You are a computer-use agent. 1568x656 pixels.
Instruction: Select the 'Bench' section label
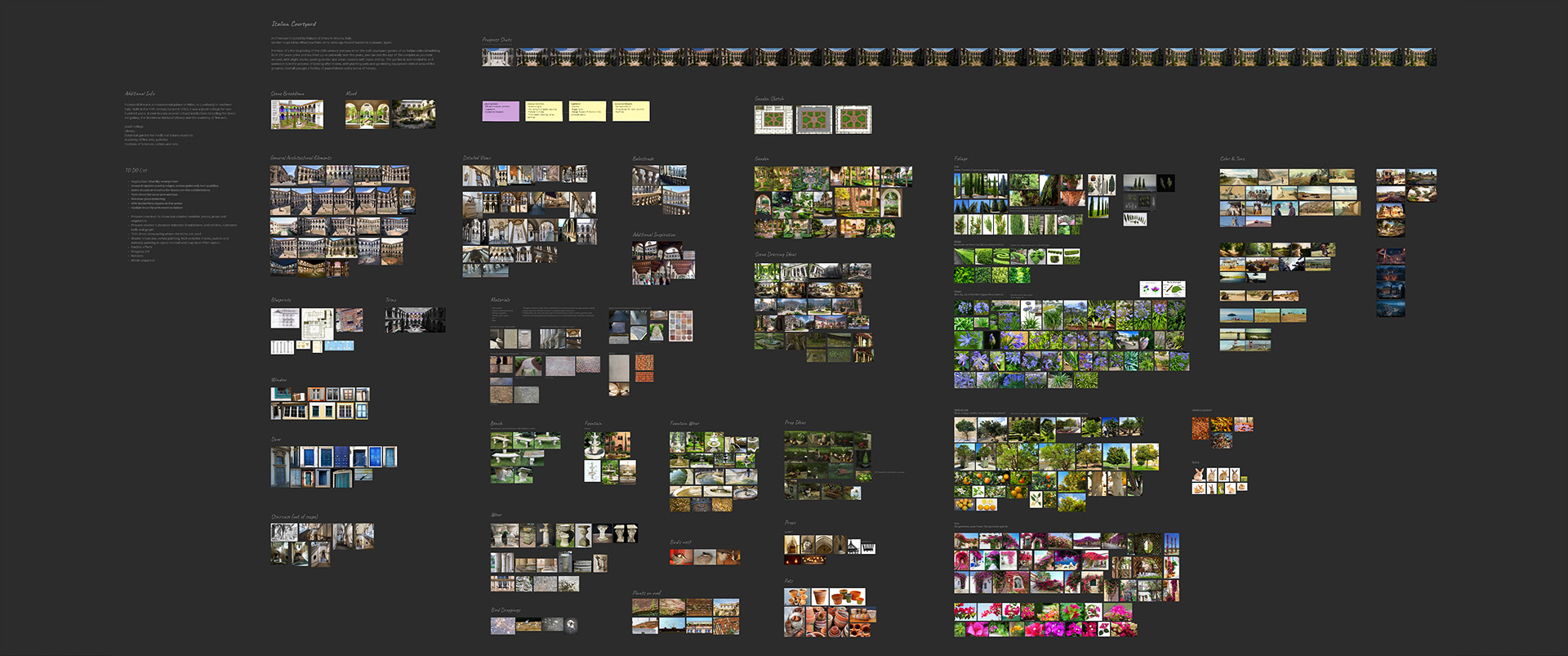(x=497, y=423)
